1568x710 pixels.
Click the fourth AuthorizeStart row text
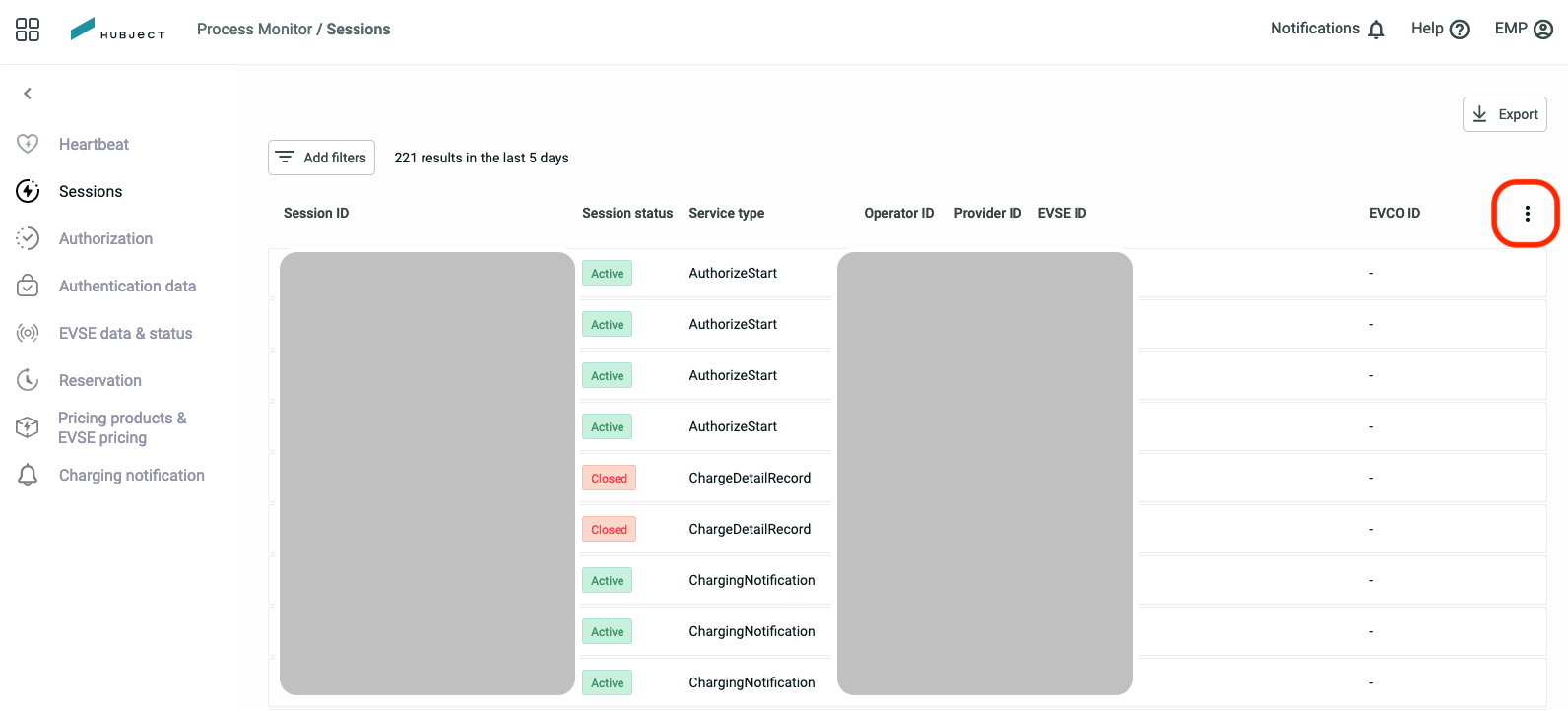coord(733,426)
